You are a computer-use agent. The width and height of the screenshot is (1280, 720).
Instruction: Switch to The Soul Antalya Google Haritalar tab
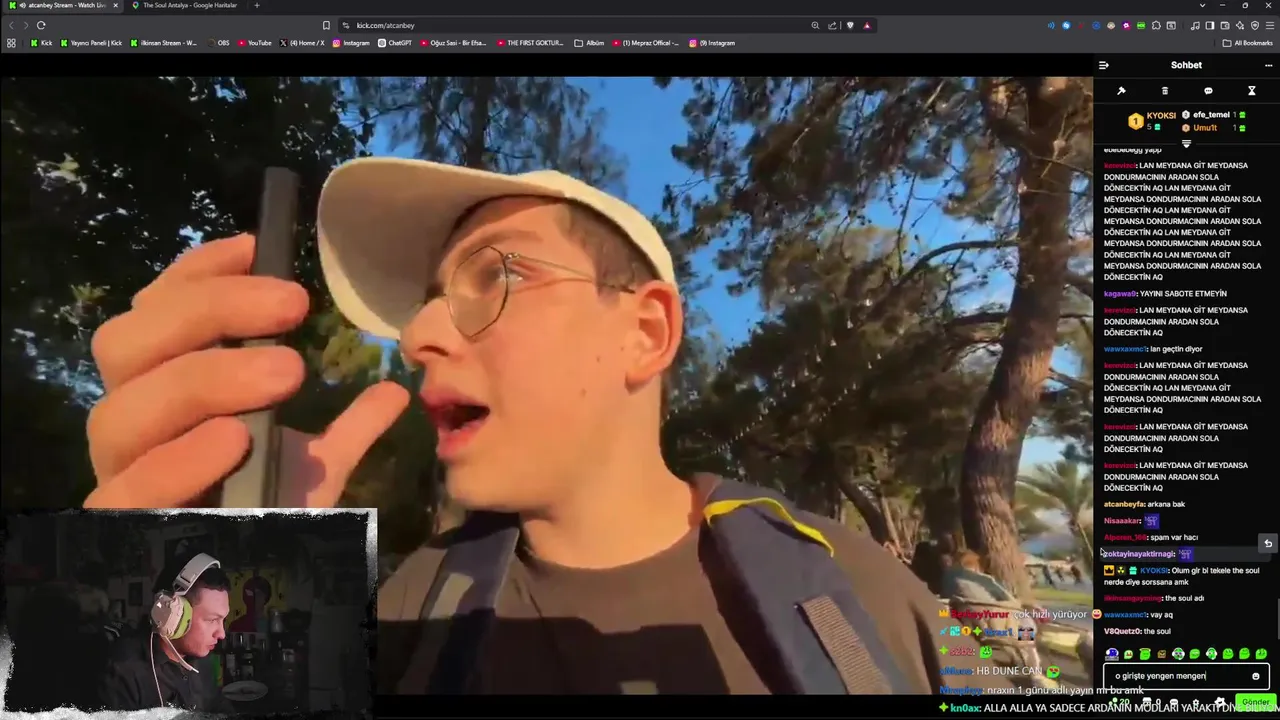[188, 5]
